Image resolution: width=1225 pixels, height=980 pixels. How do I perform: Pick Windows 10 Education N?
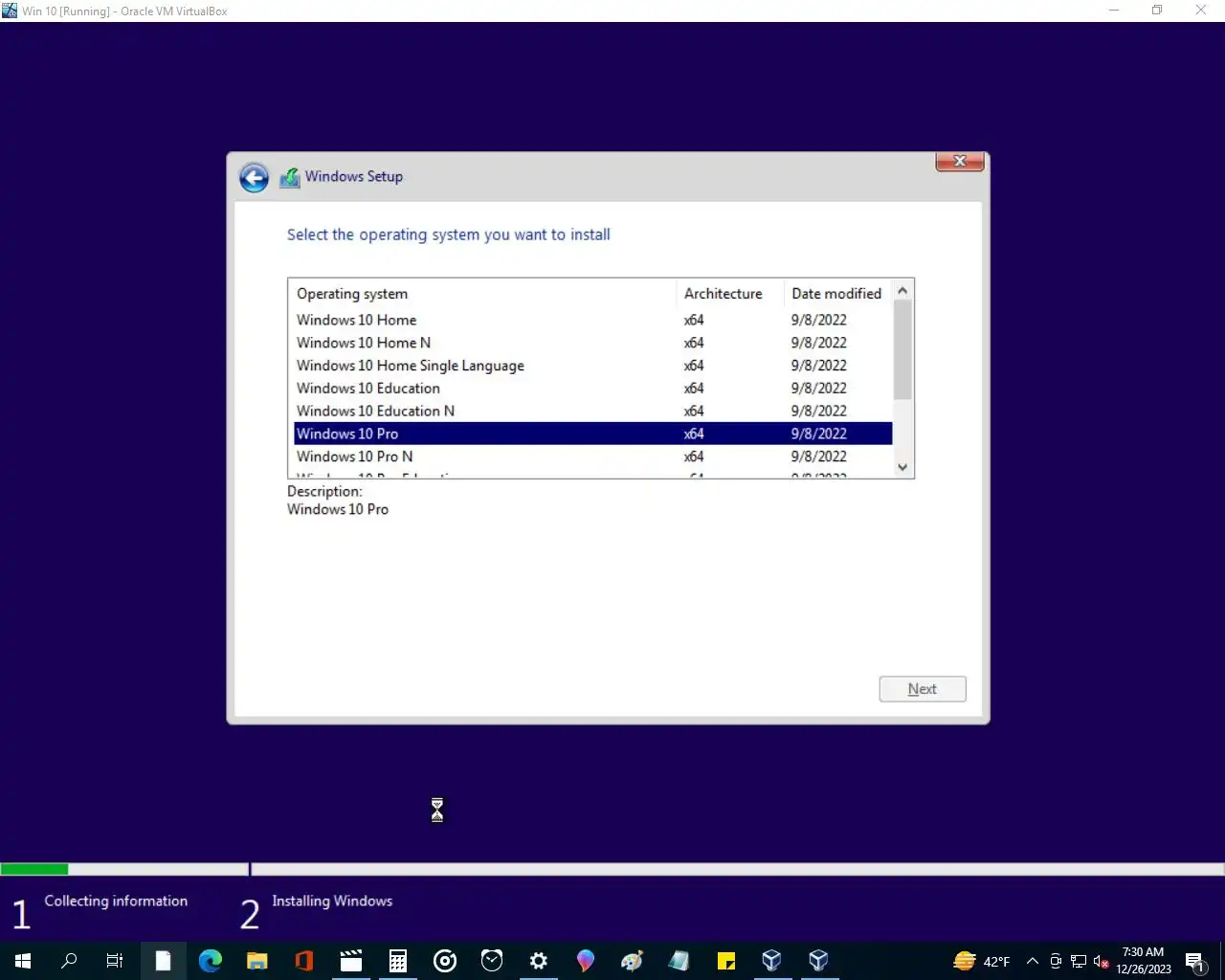592,412
